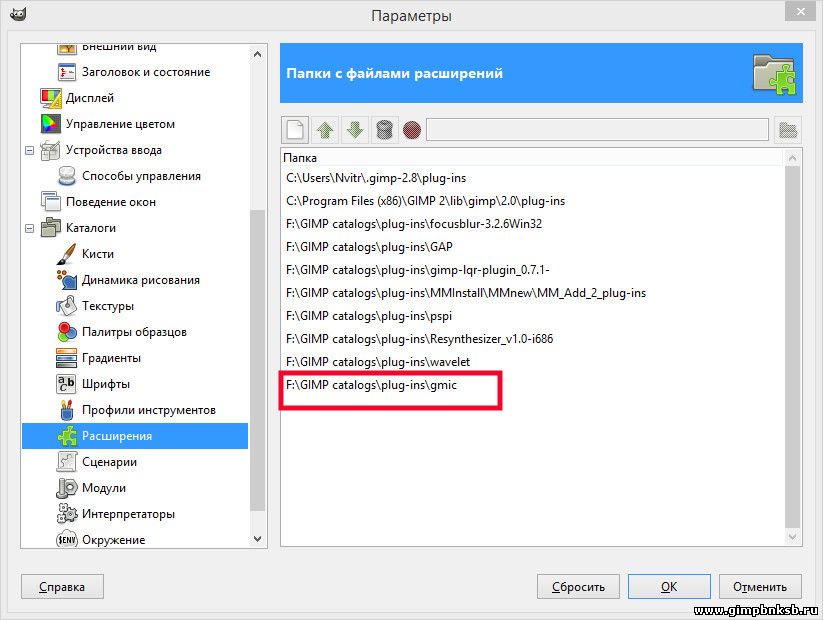
Task: Click the Поведение окон windows icon
Action: (x=51, y=202)
